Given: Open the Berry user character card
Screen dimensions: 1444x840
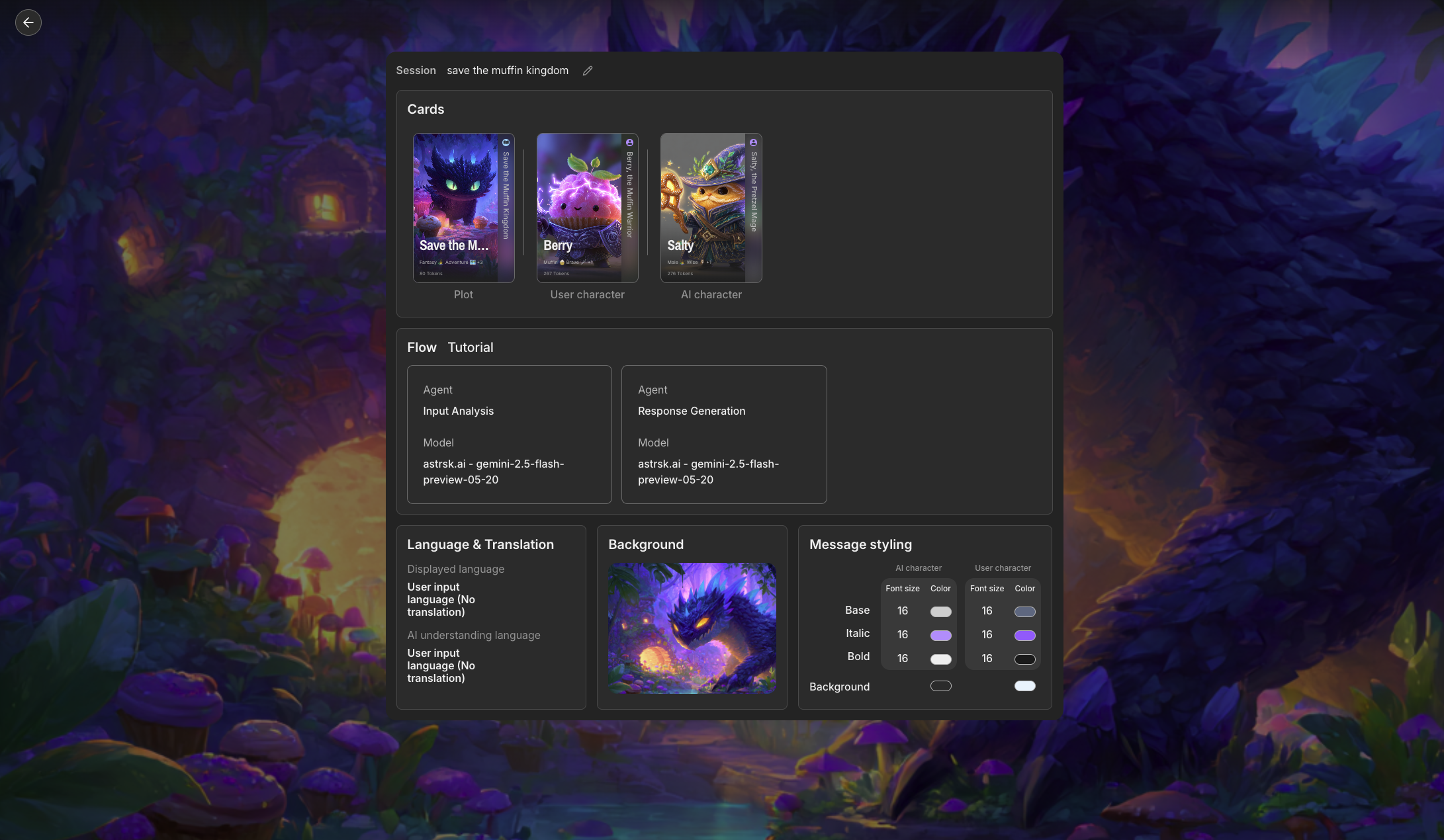Looking at the screenshot, I should click(x=580, y=208).
